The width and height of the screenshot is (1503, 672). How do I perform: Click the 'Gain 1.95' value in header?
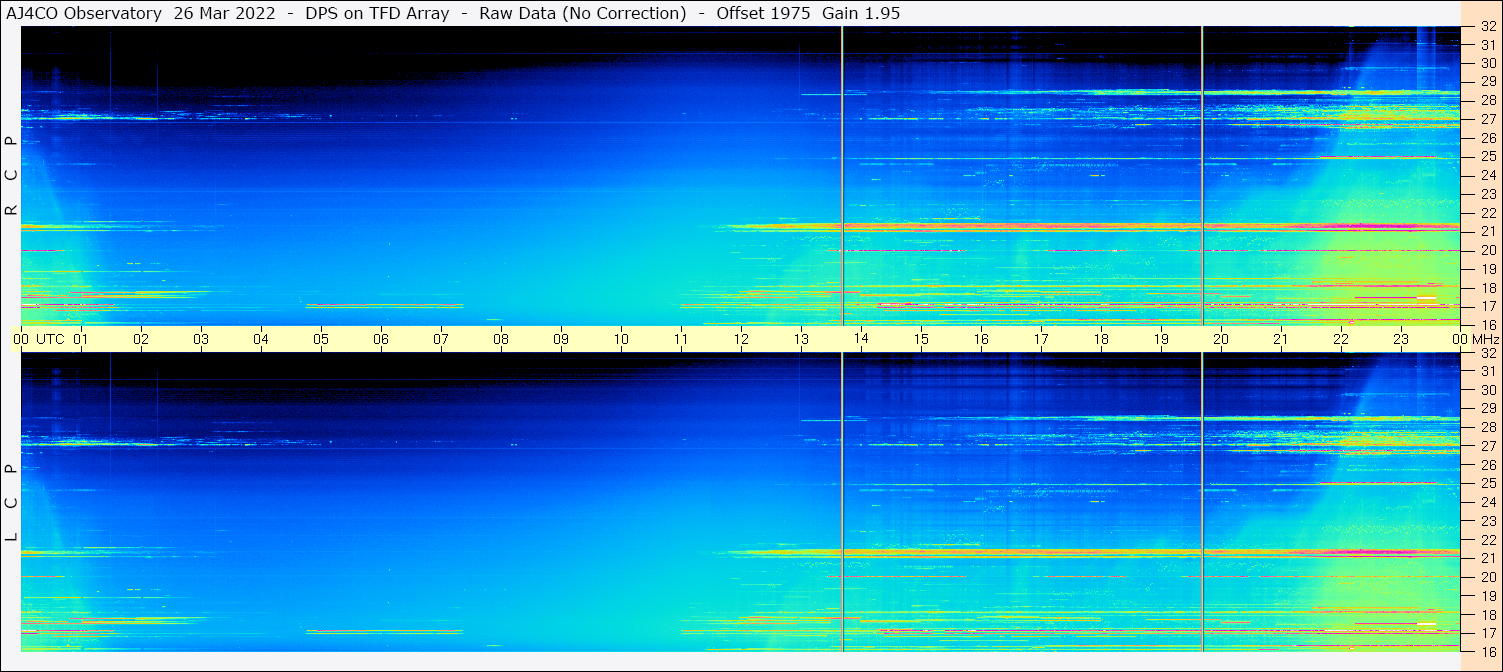(861, 13)
